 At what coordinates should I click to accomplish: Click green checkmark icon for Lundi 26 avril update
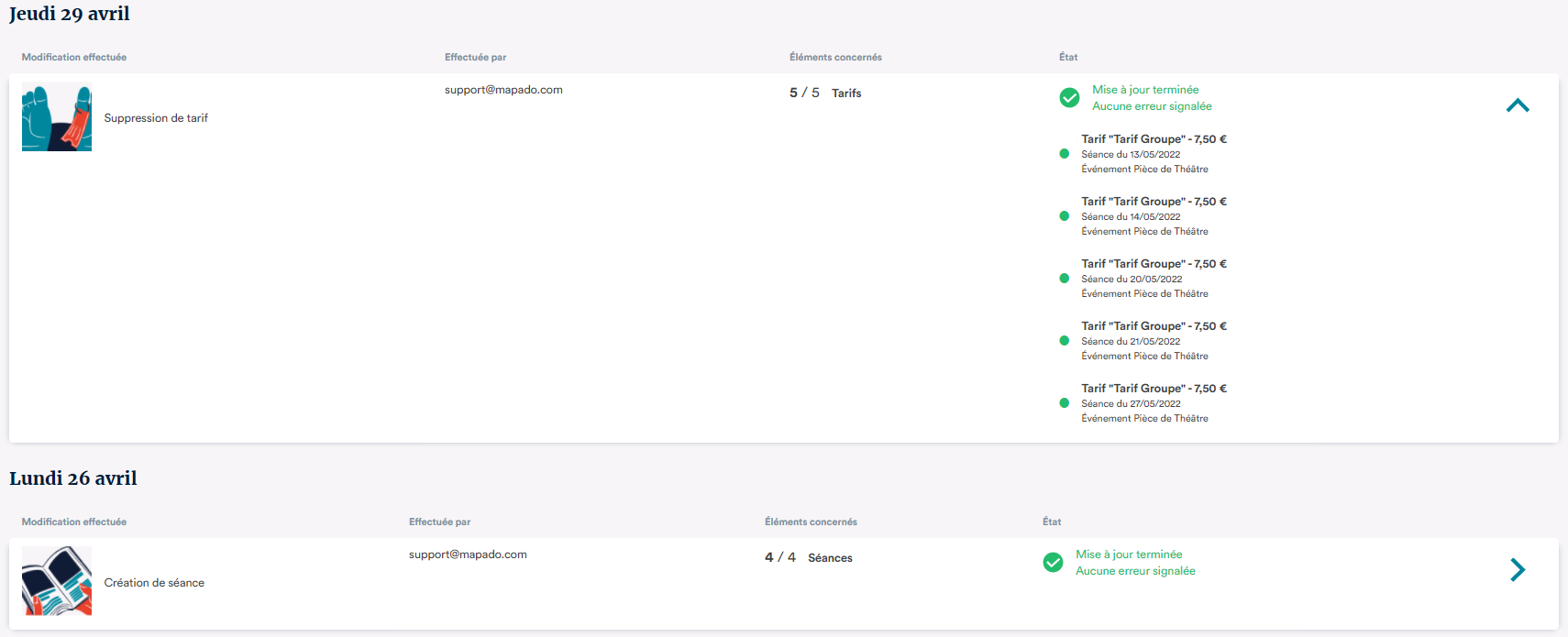pyautogui.click(x=1053, y=562)
